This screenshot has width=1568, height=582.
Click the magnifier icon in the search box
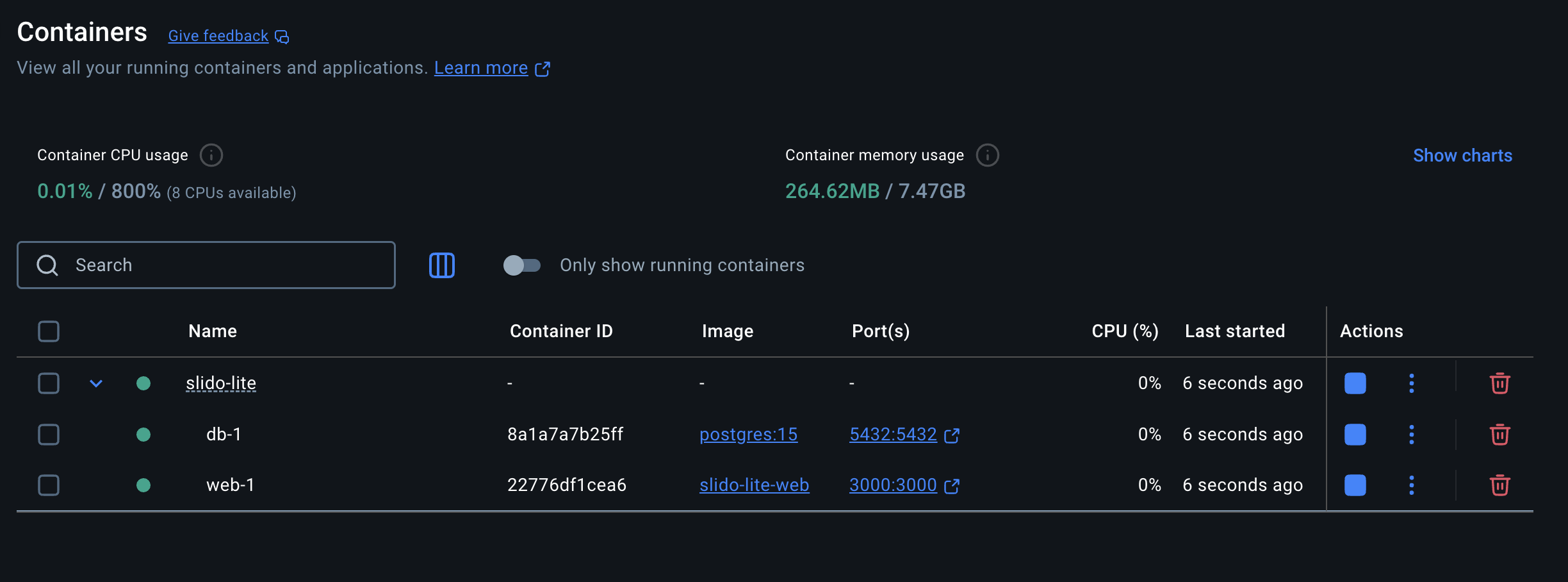point(47,265)
